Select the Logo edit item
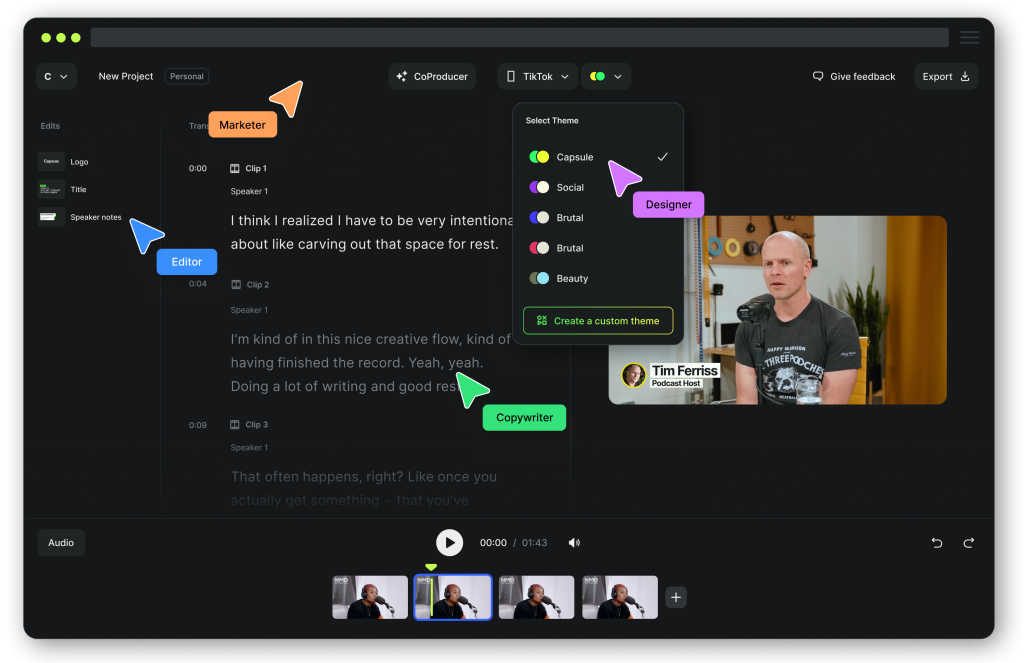This screenshot has width=1024, height=663. tap(78, 161)
